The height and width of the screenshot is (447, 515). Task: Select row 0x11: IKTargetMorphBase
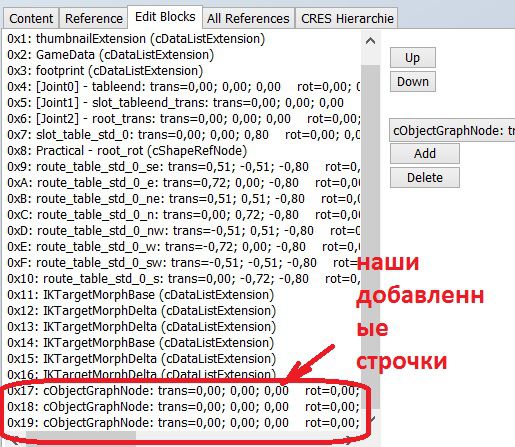182,295
